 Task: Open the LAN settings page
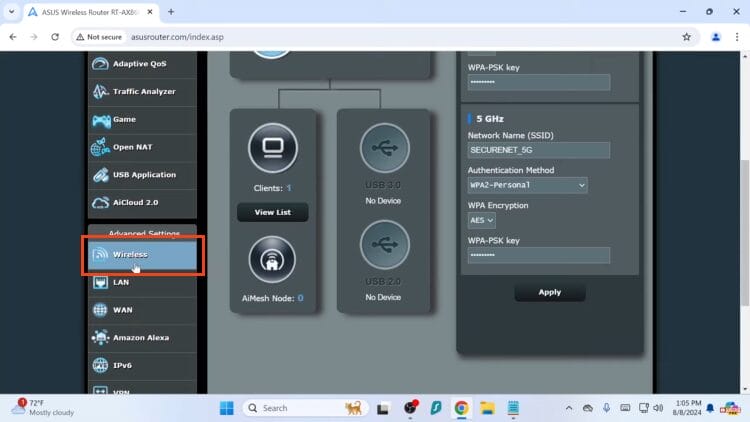[x=142, y=283]
